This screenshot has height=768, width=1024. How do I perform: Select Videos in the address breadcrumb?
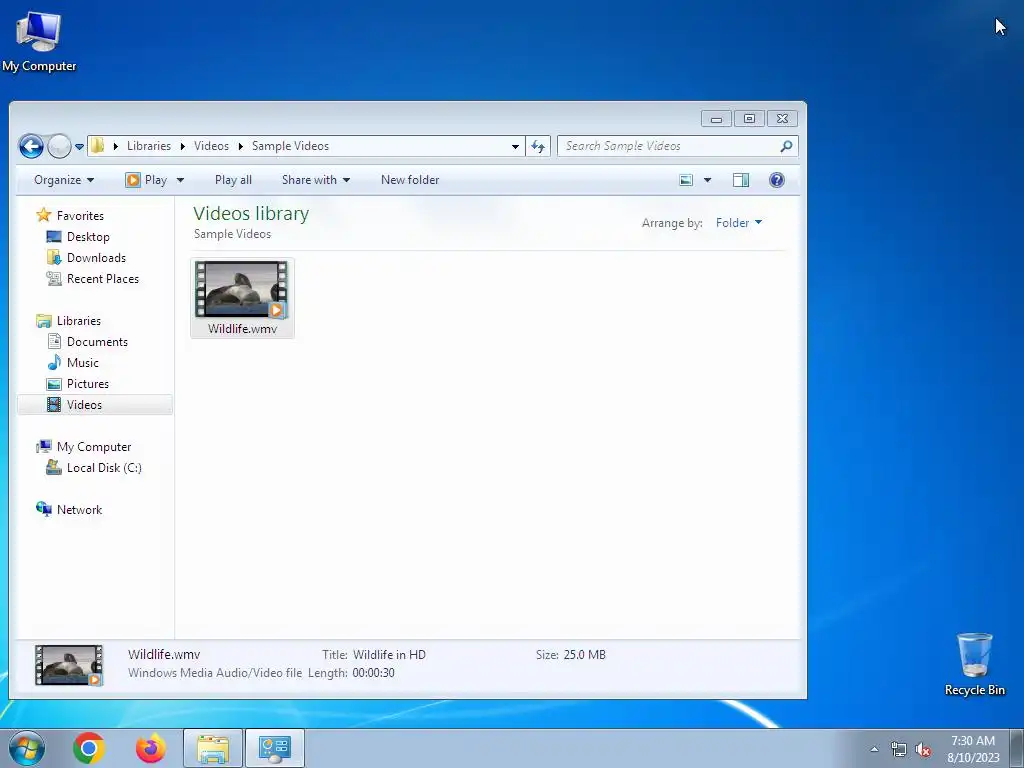click(211, 146)
